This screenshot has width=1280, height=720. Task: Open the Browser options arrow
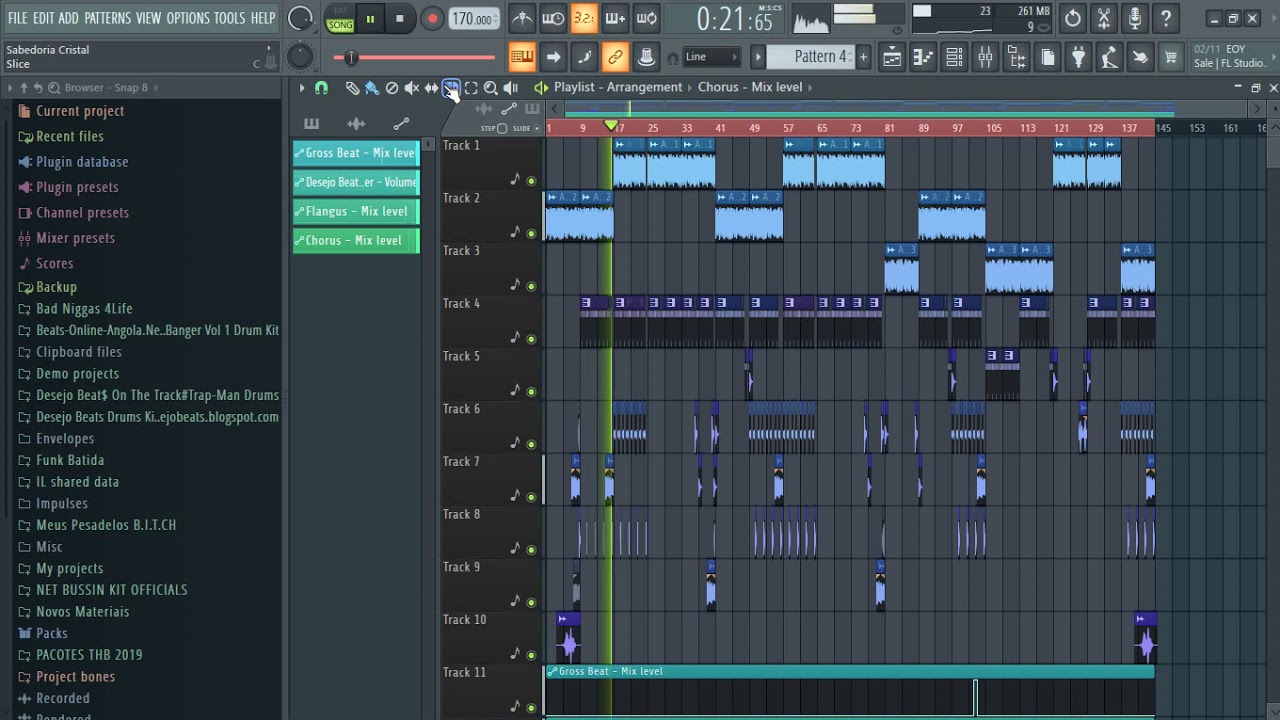pos(10,88)
